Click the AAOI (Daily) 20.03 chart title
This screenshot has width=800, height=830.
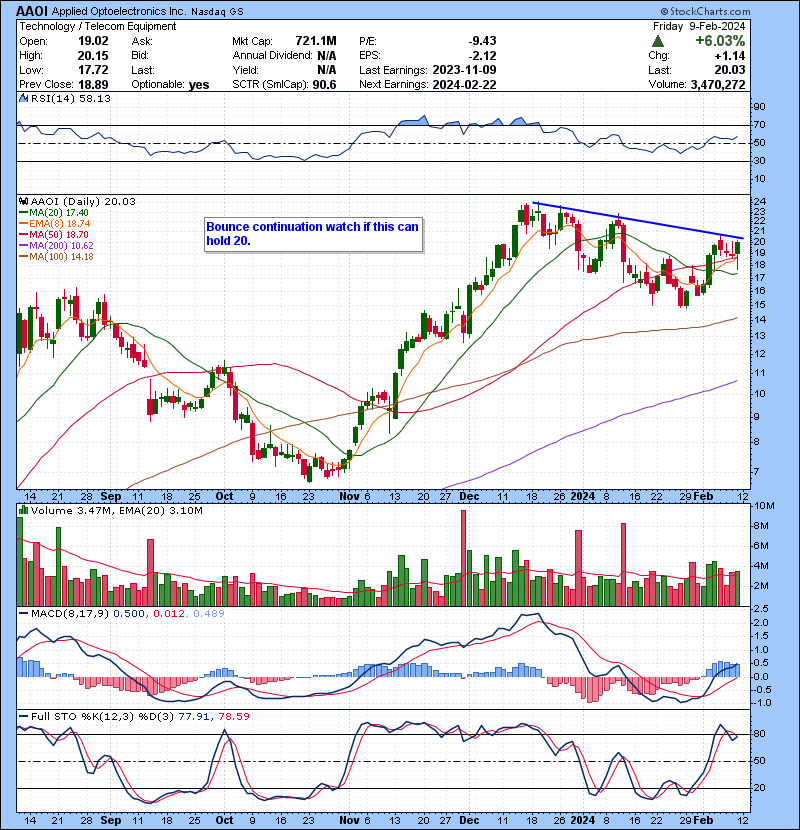point(83,201)
